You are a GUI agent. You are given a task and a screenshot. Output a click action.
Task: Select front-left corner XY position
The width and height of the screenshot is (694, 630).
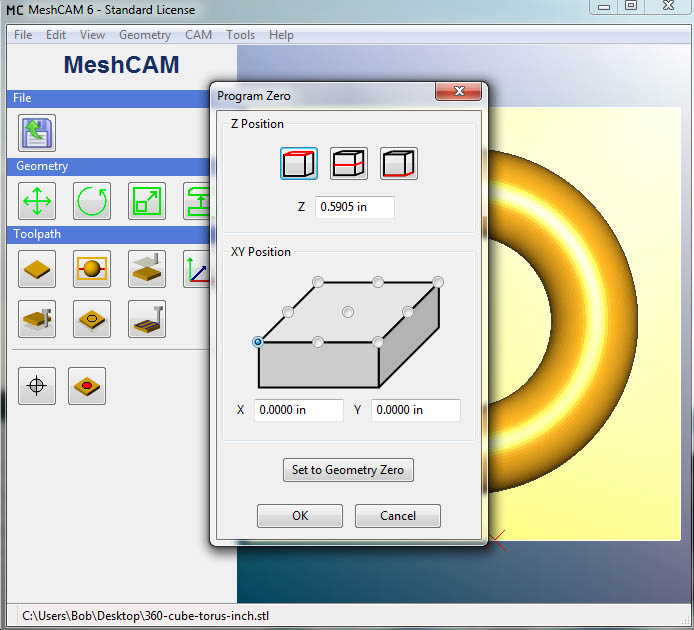258,342
